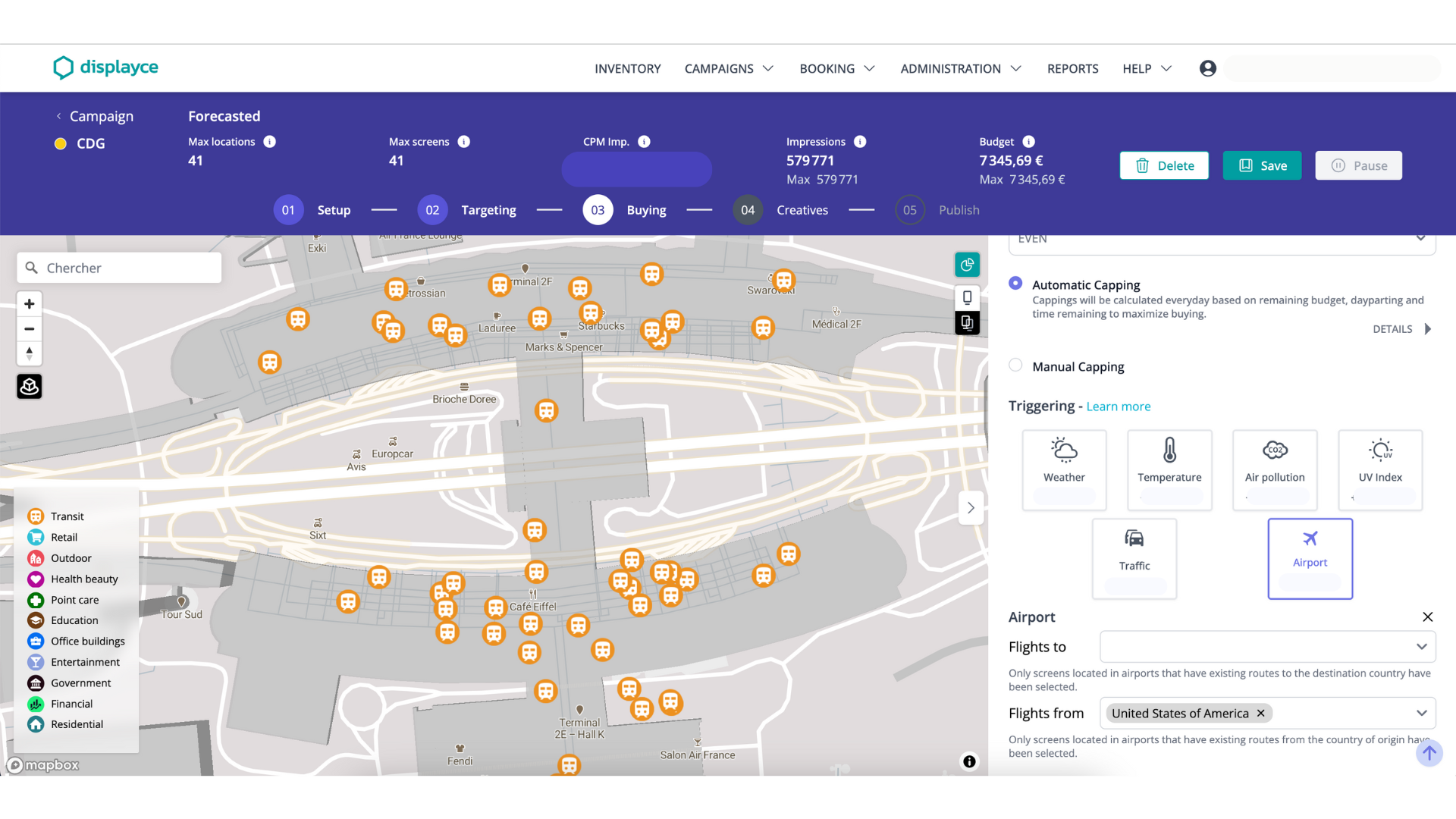The width and height of the screenshot is (1456, 819).
Task: Select the Automatic Capping radio option
Action: pos(1015,284)
